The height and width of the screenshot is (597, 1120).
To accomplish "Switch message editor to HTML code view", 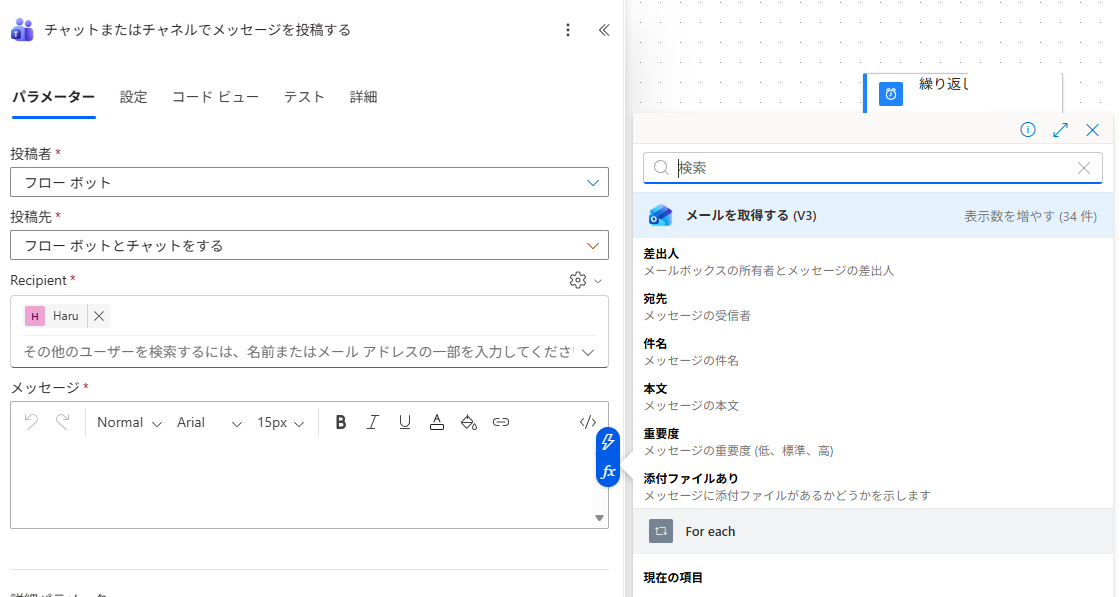I will pos(588,423).
